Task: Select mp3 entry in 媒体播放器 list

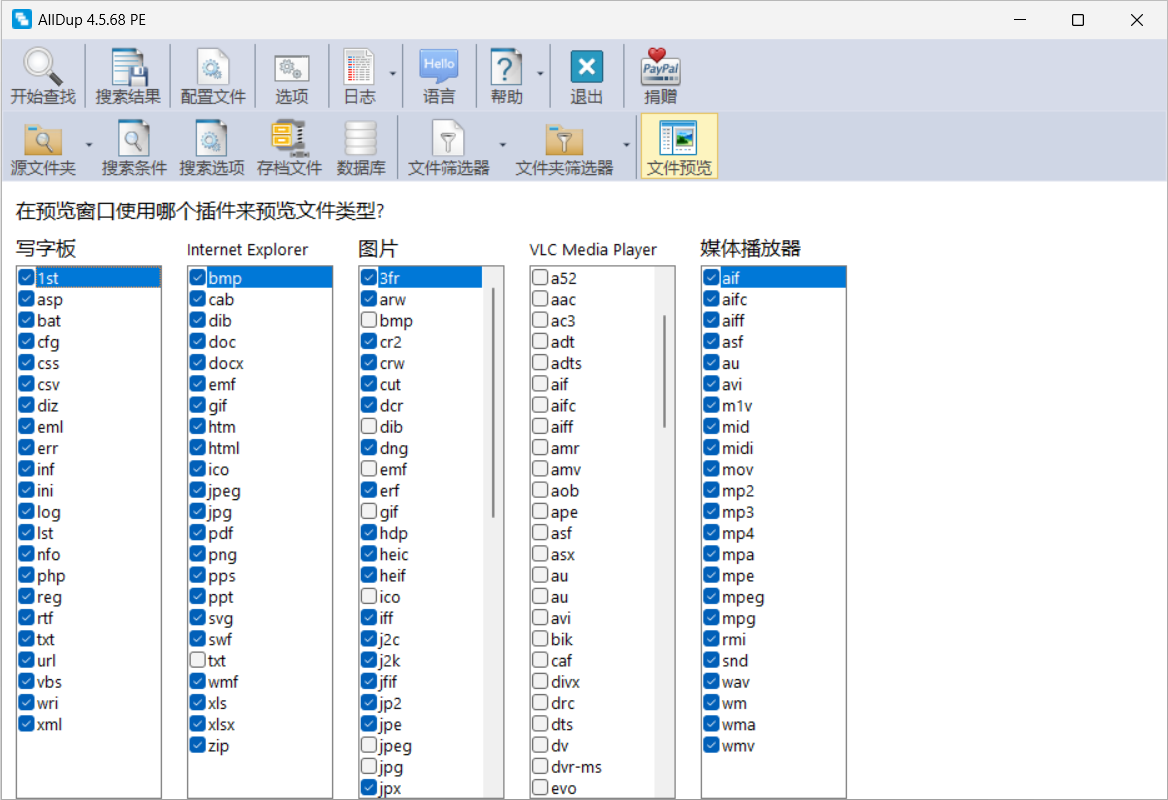Action: pyautogui.click(x=738, y=512)
